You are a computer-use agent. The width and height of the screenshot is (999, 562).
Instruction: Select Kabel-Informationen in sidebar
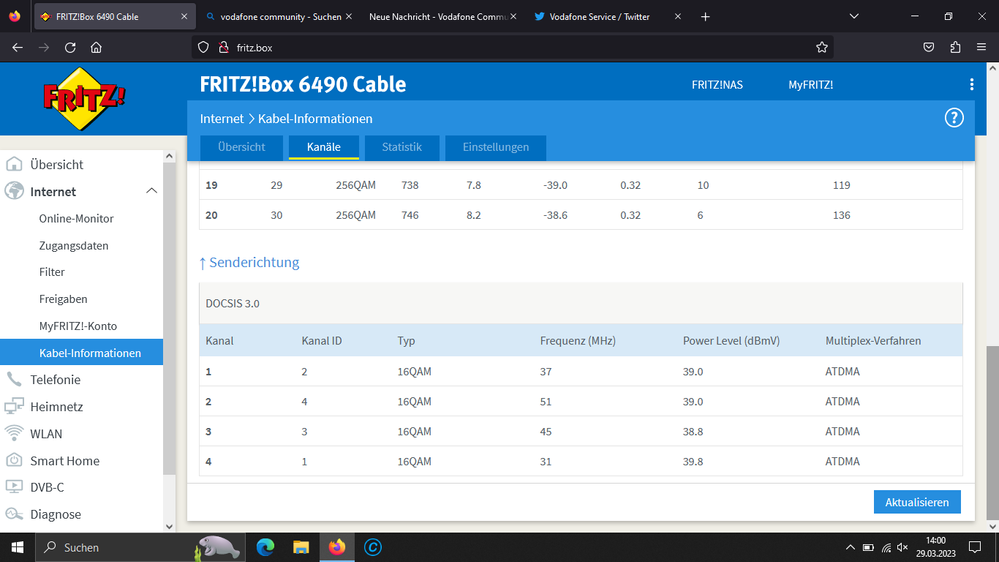(82, 352)
